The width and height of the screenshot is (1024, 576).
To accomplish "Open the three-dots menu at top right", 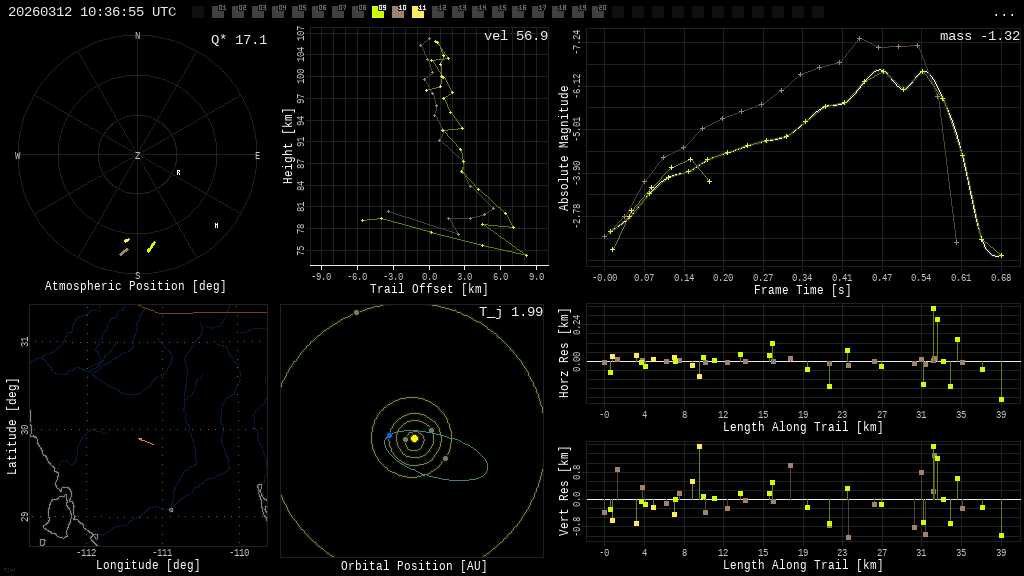I will pyautogui.click(x=1003, y=13).
